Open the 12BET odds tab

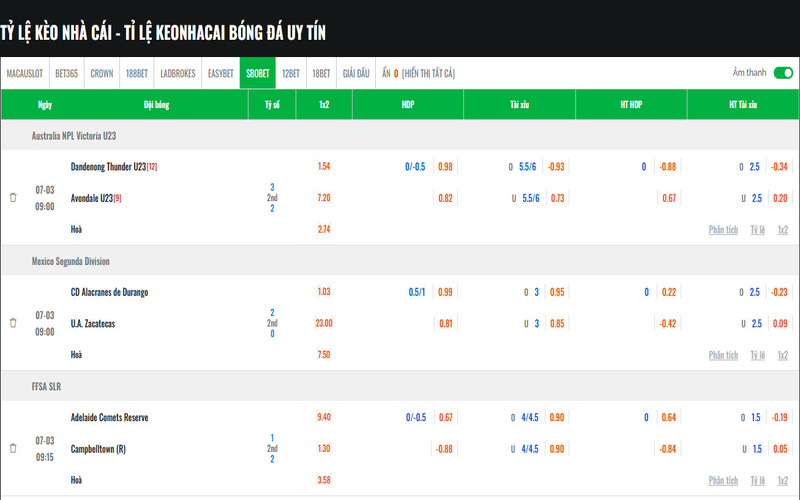tap(291, 74)
